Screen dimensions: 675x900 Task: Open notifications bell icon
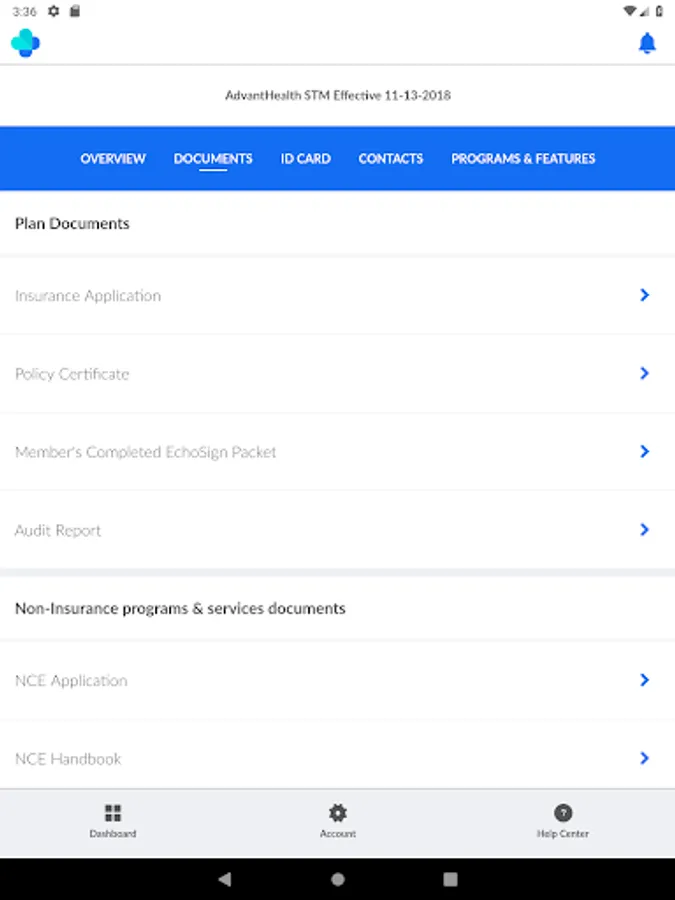tap(647, 43)
